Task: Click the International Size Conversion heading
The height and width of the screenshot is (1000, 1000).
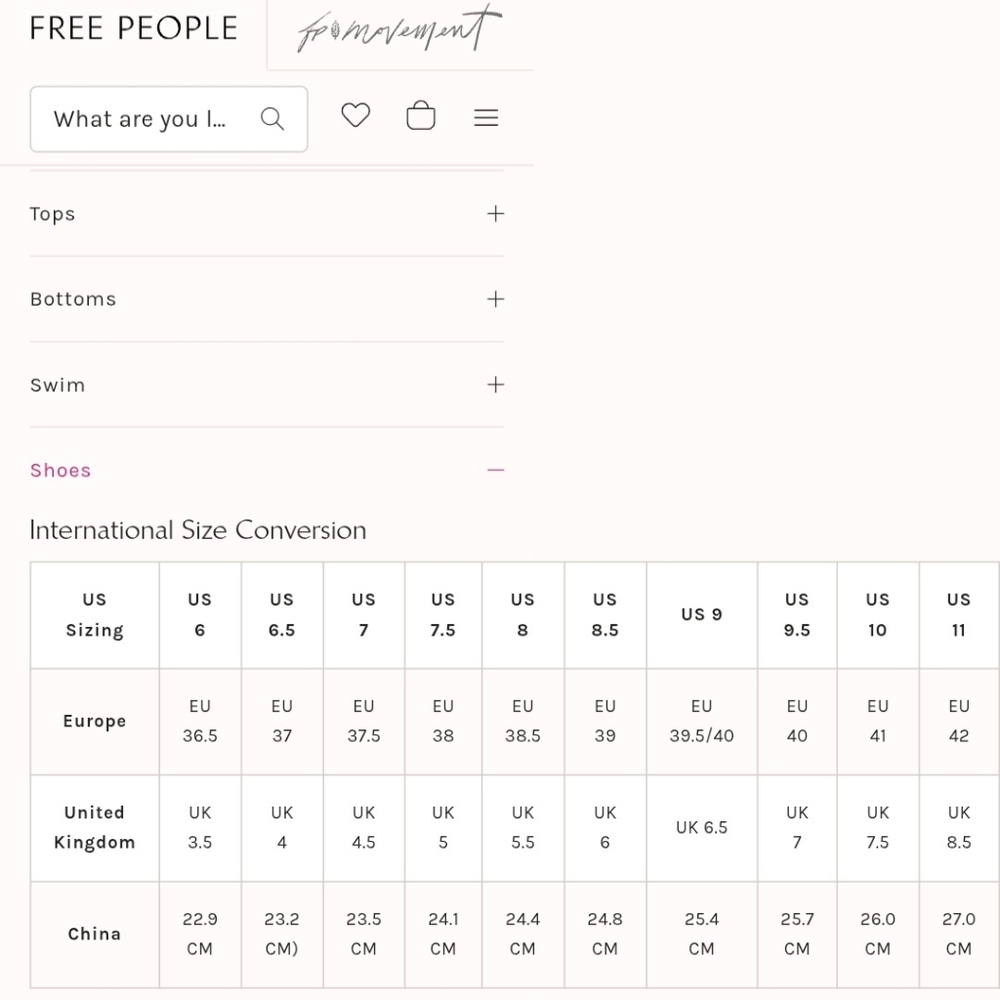Action: pyautogui.click(x=198, y=531)
